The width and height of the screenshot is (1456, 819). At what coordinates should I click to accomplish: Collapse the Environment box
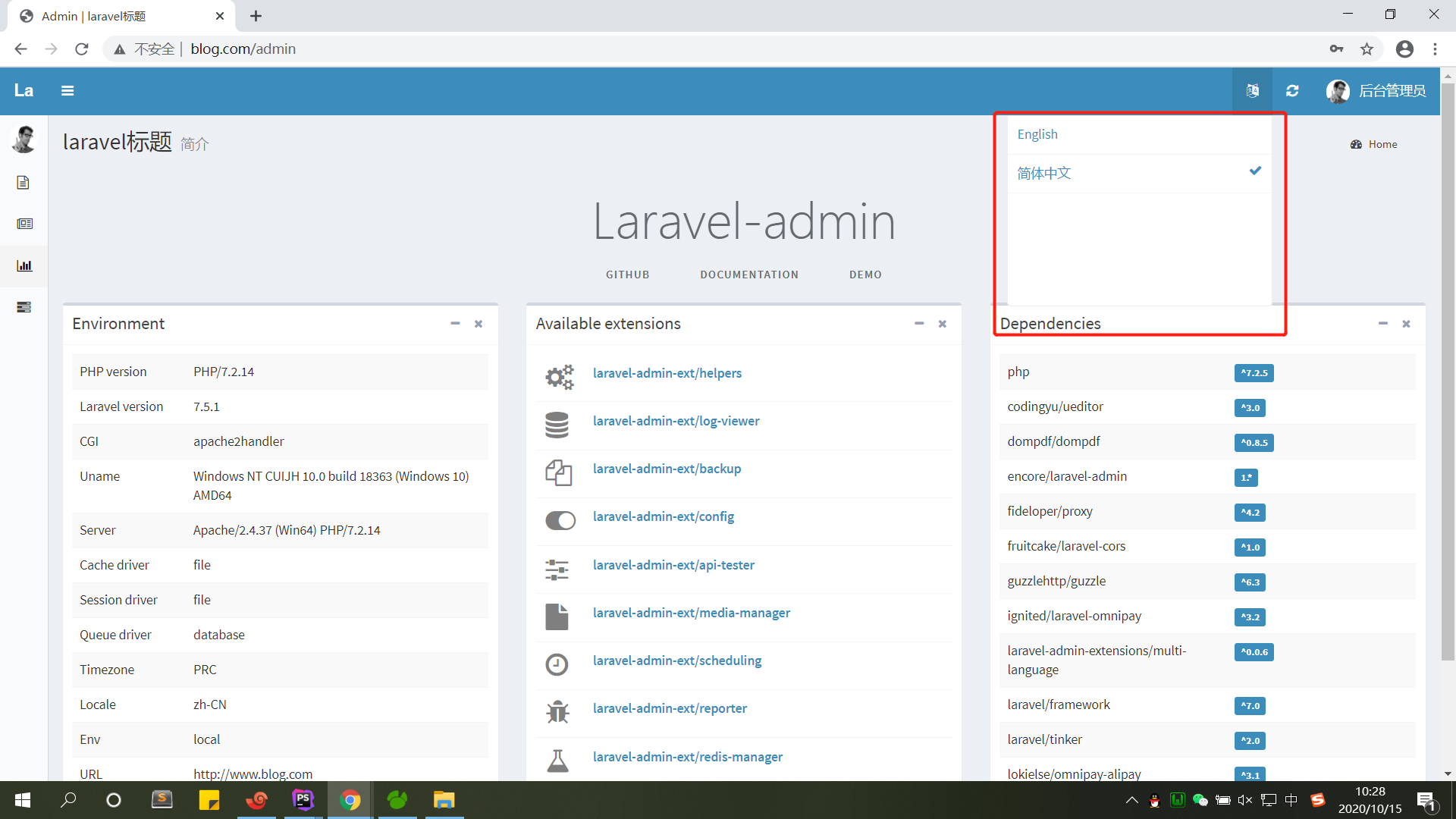[x=455, y=324]
